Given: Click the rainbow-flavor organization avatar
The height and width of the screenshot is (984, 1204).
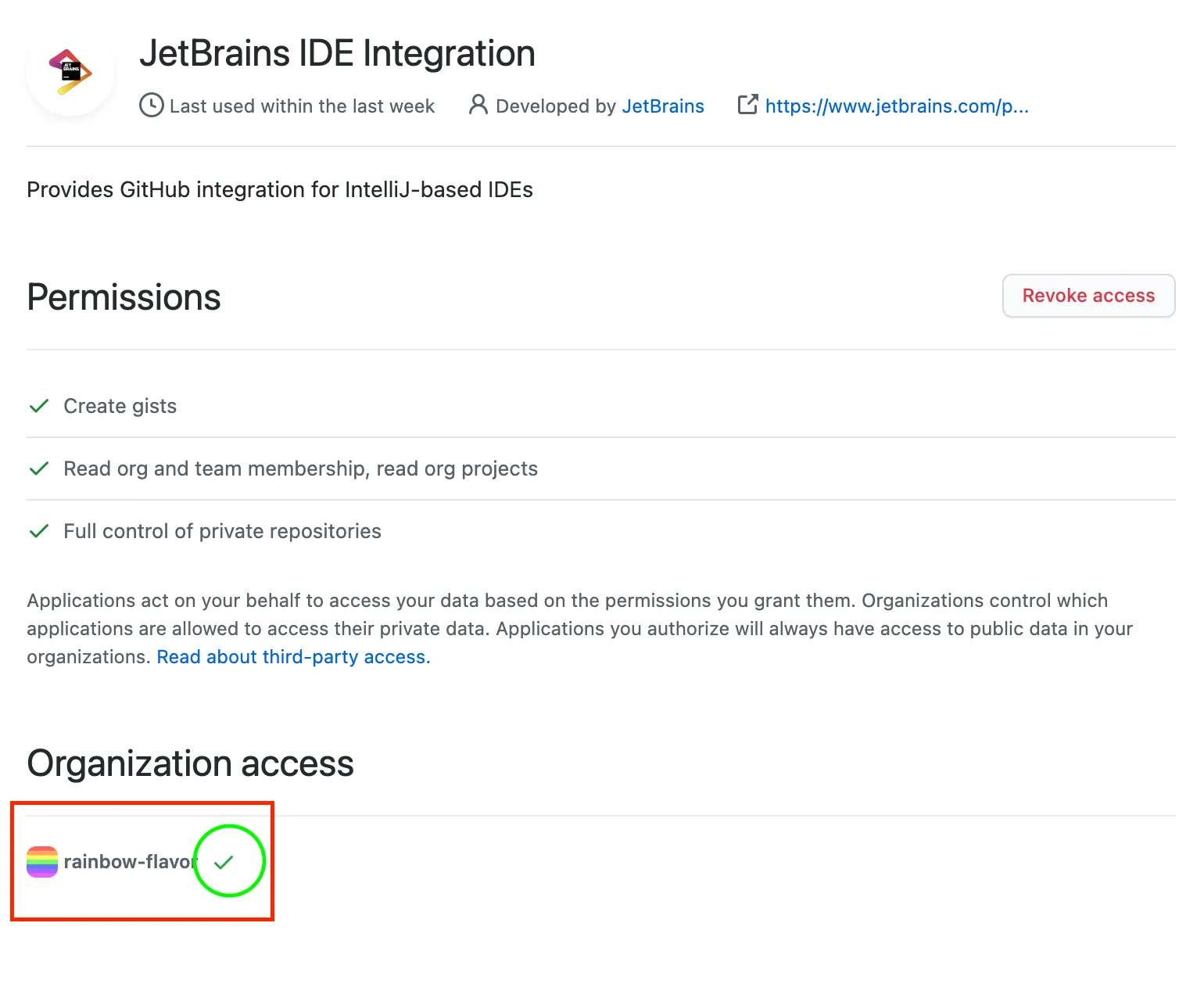Looking at the screenshot, I should pos(42,862).
